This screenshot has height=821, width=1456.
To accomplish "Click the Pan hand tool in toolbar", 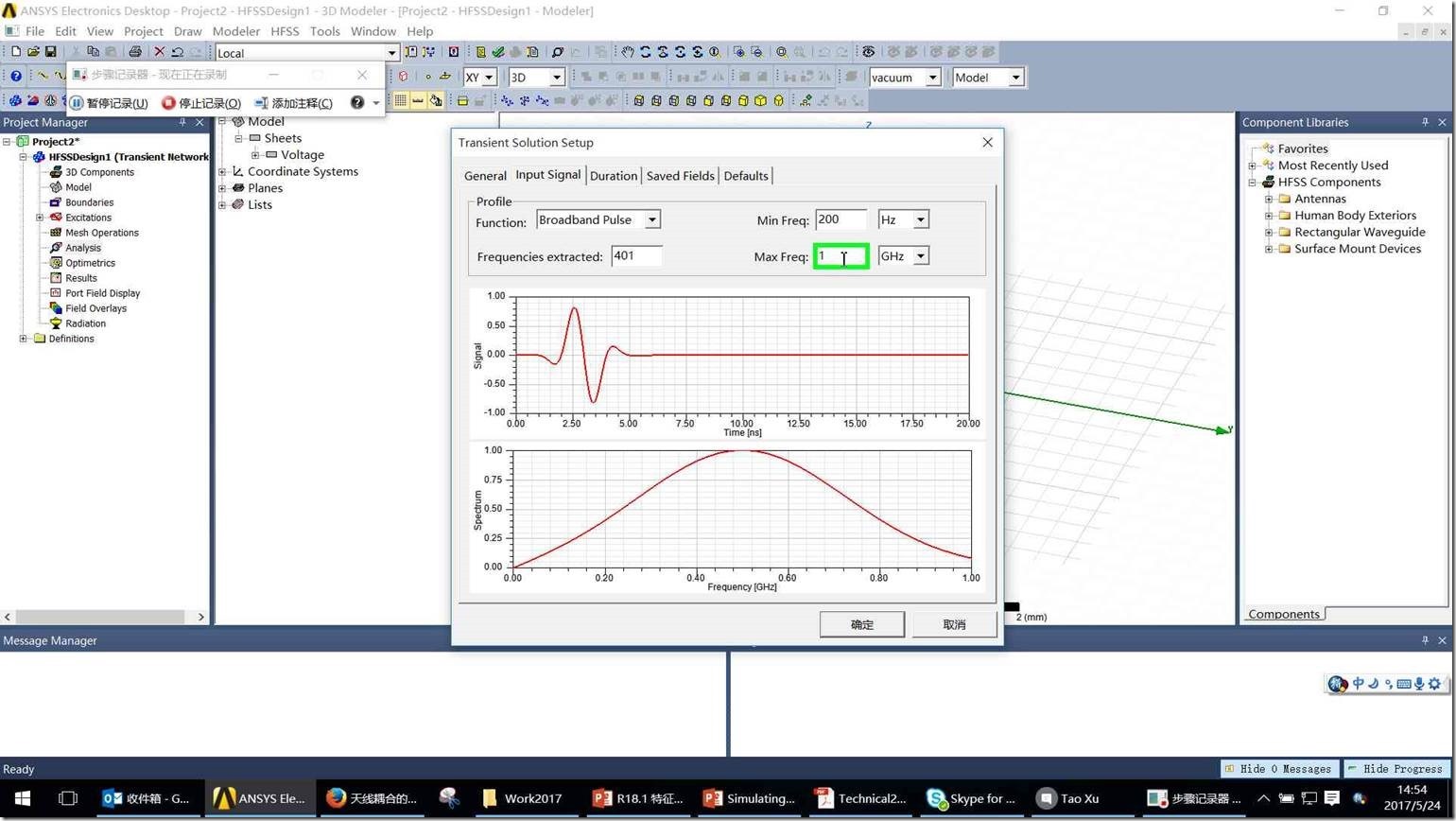I will click(x=628, y=52).
